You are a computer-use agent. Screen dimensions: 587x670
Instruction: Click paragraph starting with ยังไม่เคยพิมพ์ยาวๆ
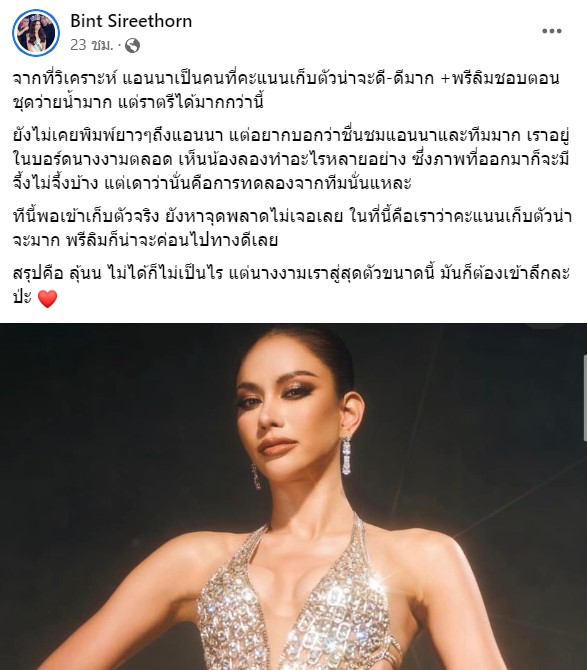tap(291, 159)
